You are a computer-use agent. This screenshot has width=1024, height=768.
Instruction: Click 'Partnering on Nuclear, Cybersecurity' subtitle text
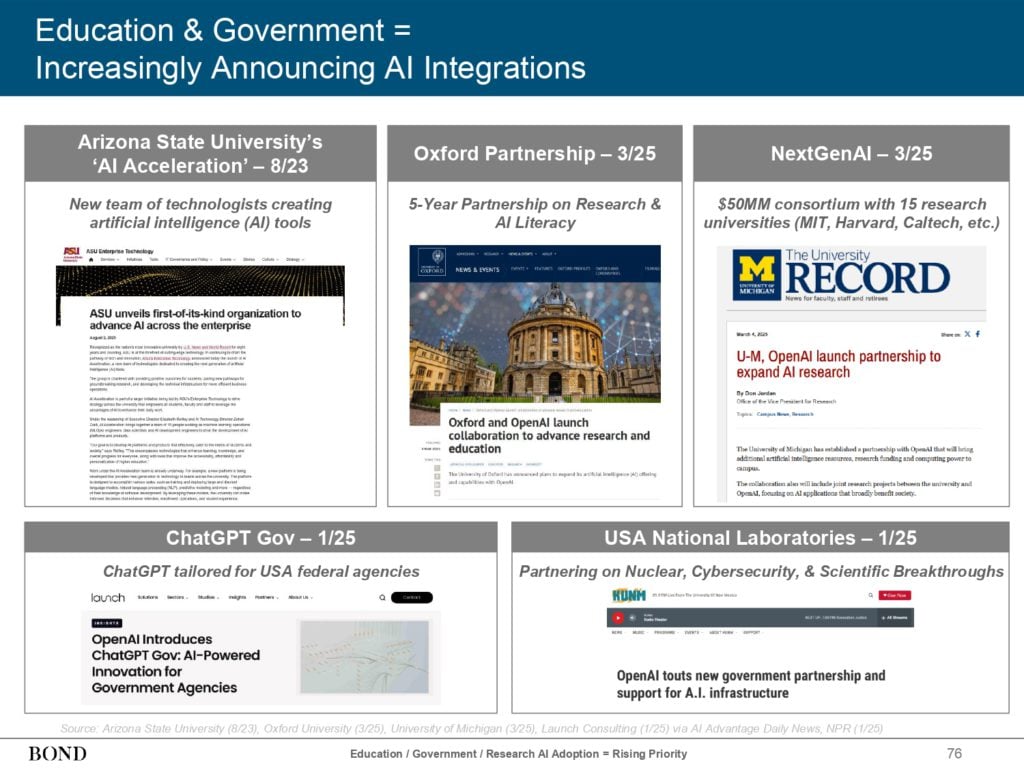[x=761, y=571]
